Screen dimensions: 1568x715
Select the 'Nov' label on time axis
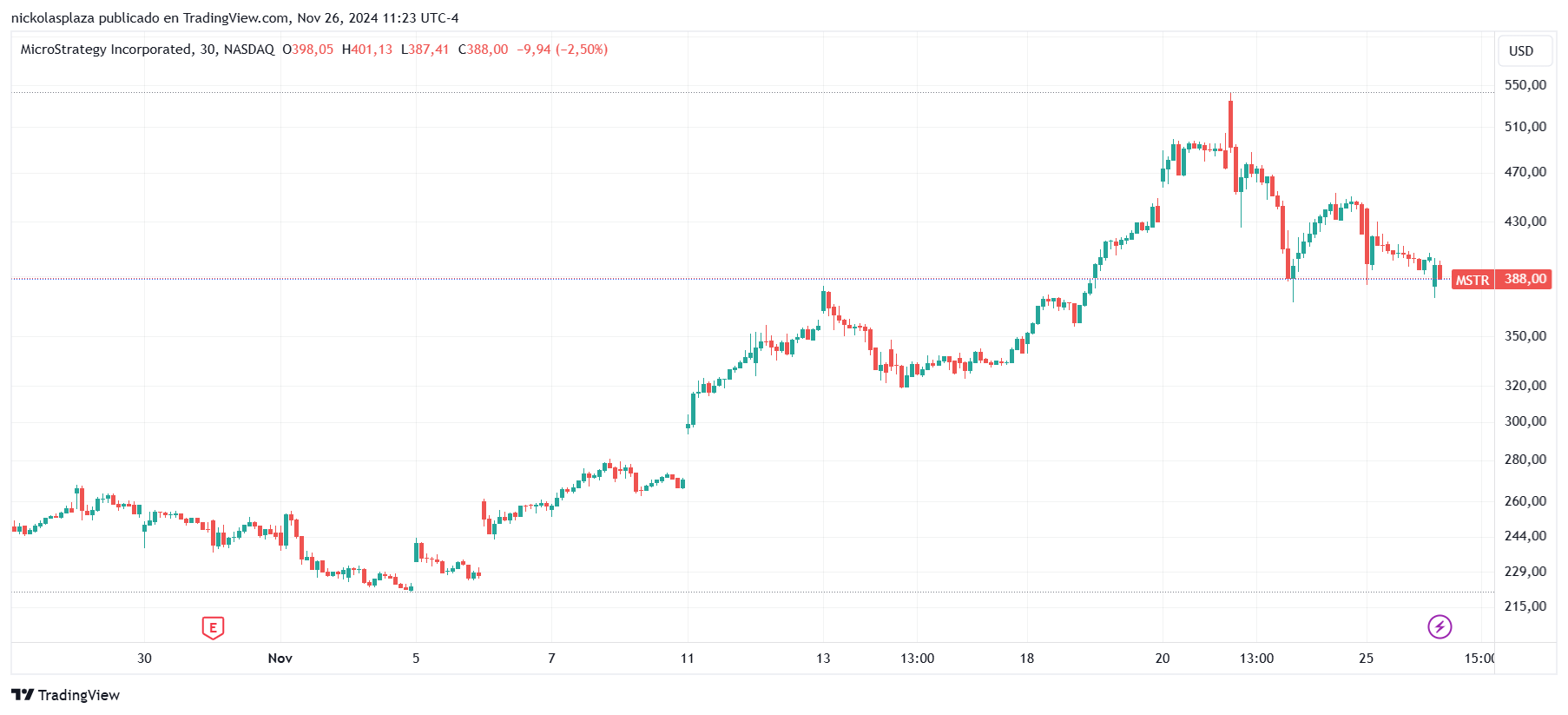(280, 659)
